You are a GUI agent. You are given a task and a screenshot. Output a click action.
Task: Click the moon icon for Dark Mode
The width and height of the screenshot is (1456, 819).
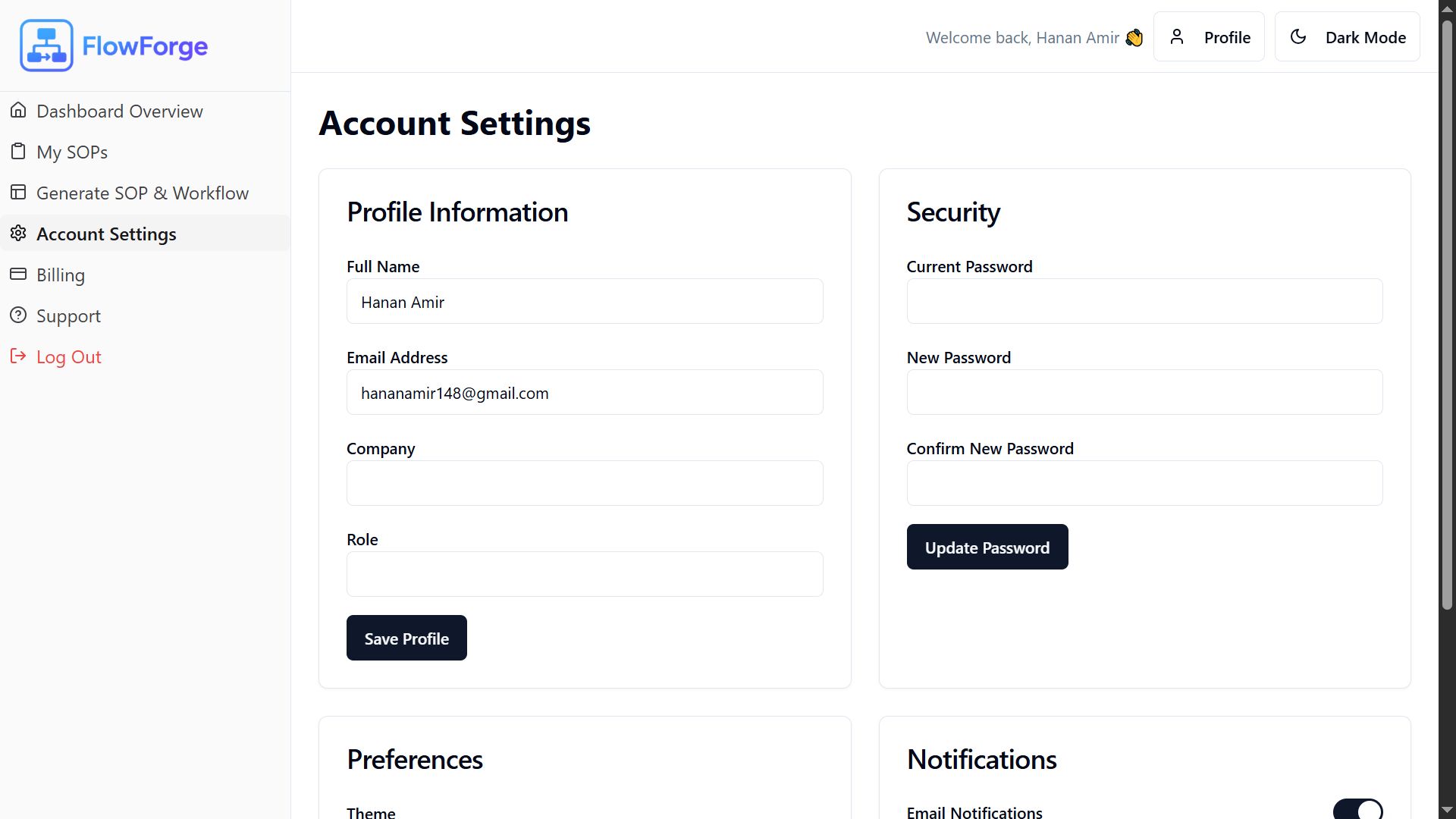coord(1298,36)
